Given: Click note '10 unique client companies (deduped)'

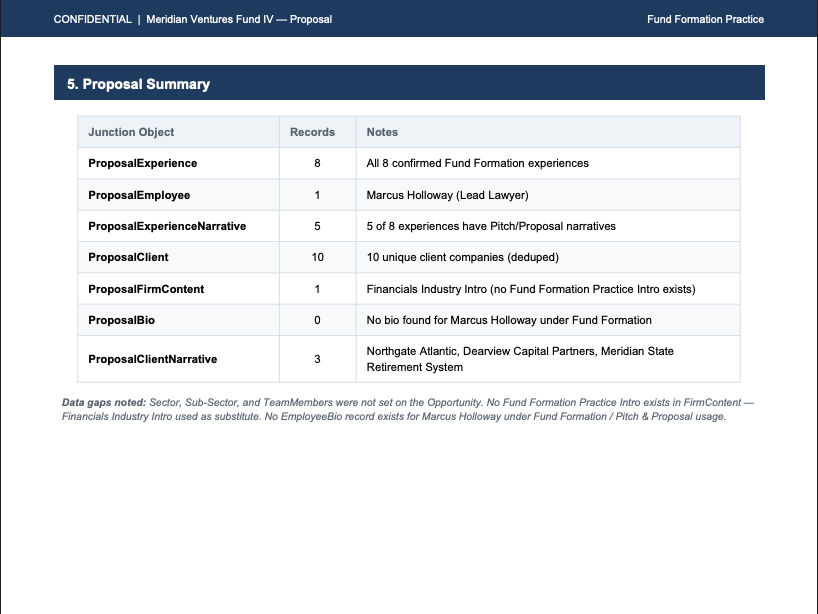Looking at the screenshot, I should pos(462,257).
